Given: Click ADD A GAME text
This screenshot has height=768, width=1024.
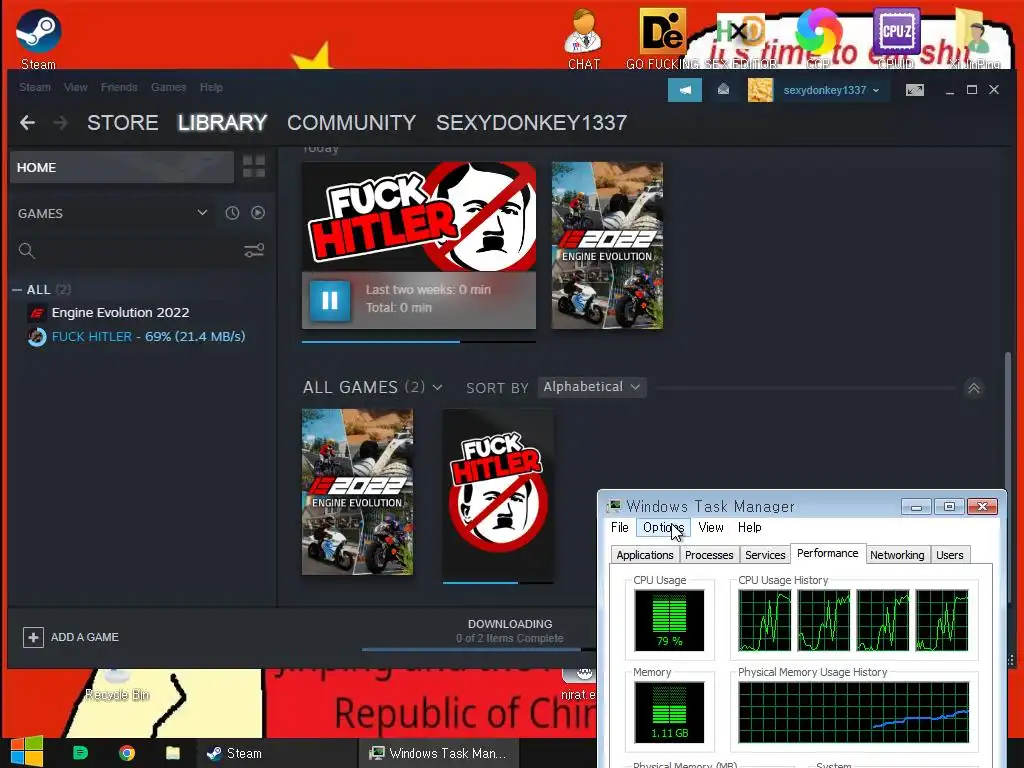Looking at the screenshot, I should point(85,637).
